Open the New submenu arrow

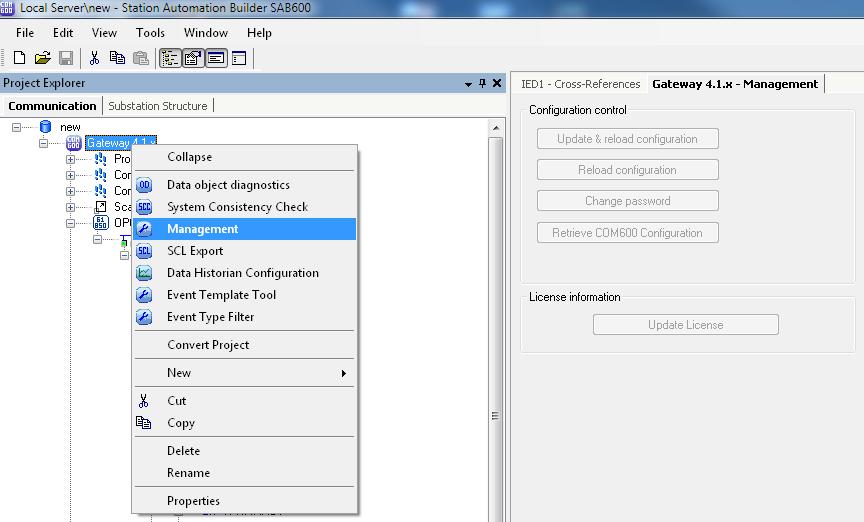click(x=344, y=373)
